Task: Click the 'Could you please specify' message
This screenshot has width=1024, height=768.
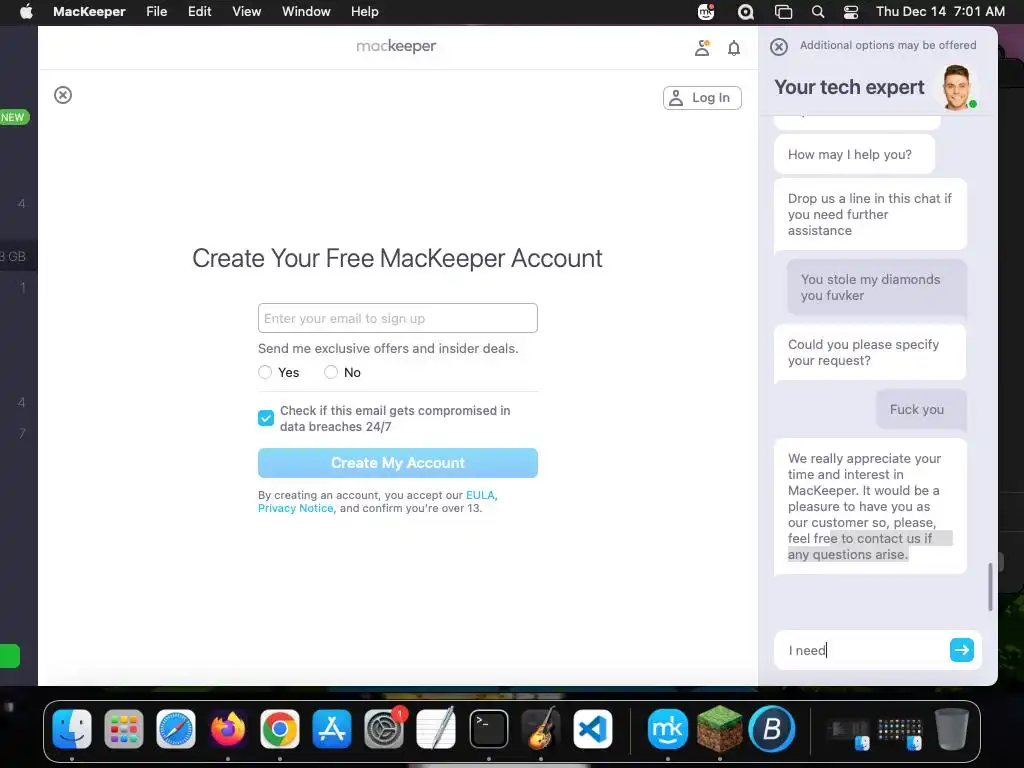Action: click(870, 353)
